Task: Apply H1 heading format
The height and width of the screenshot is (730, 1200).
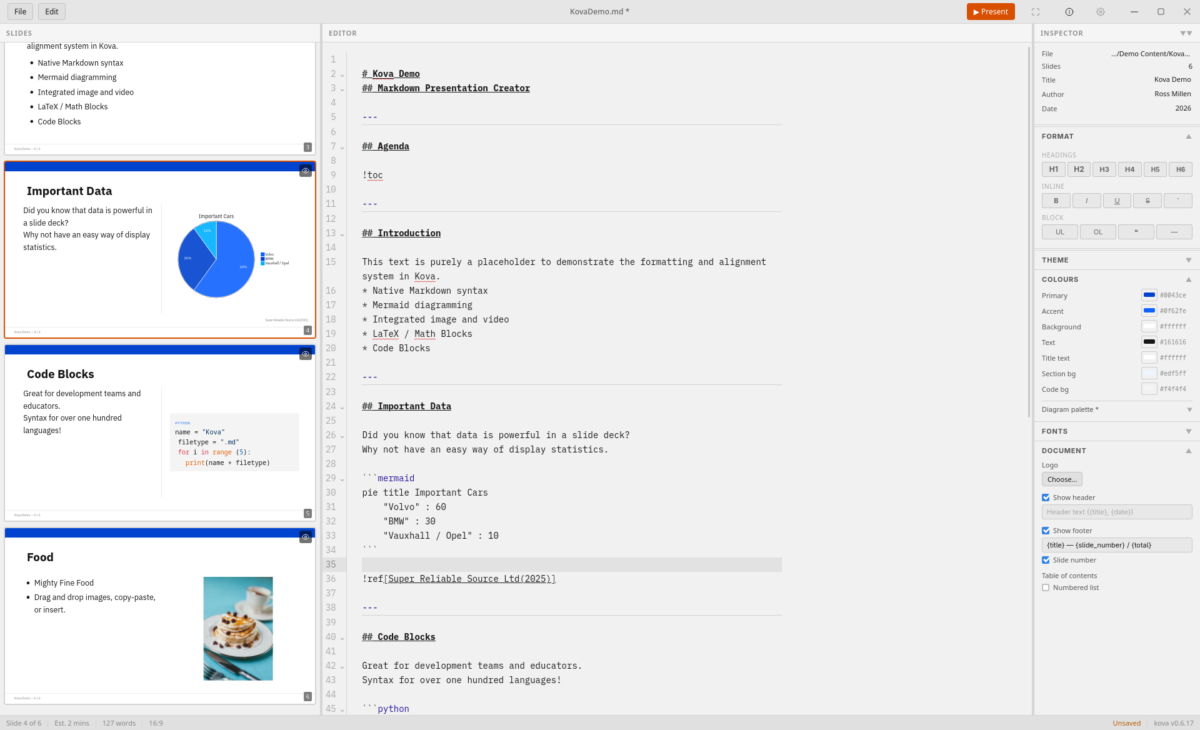Action: tap(1054, 169)
